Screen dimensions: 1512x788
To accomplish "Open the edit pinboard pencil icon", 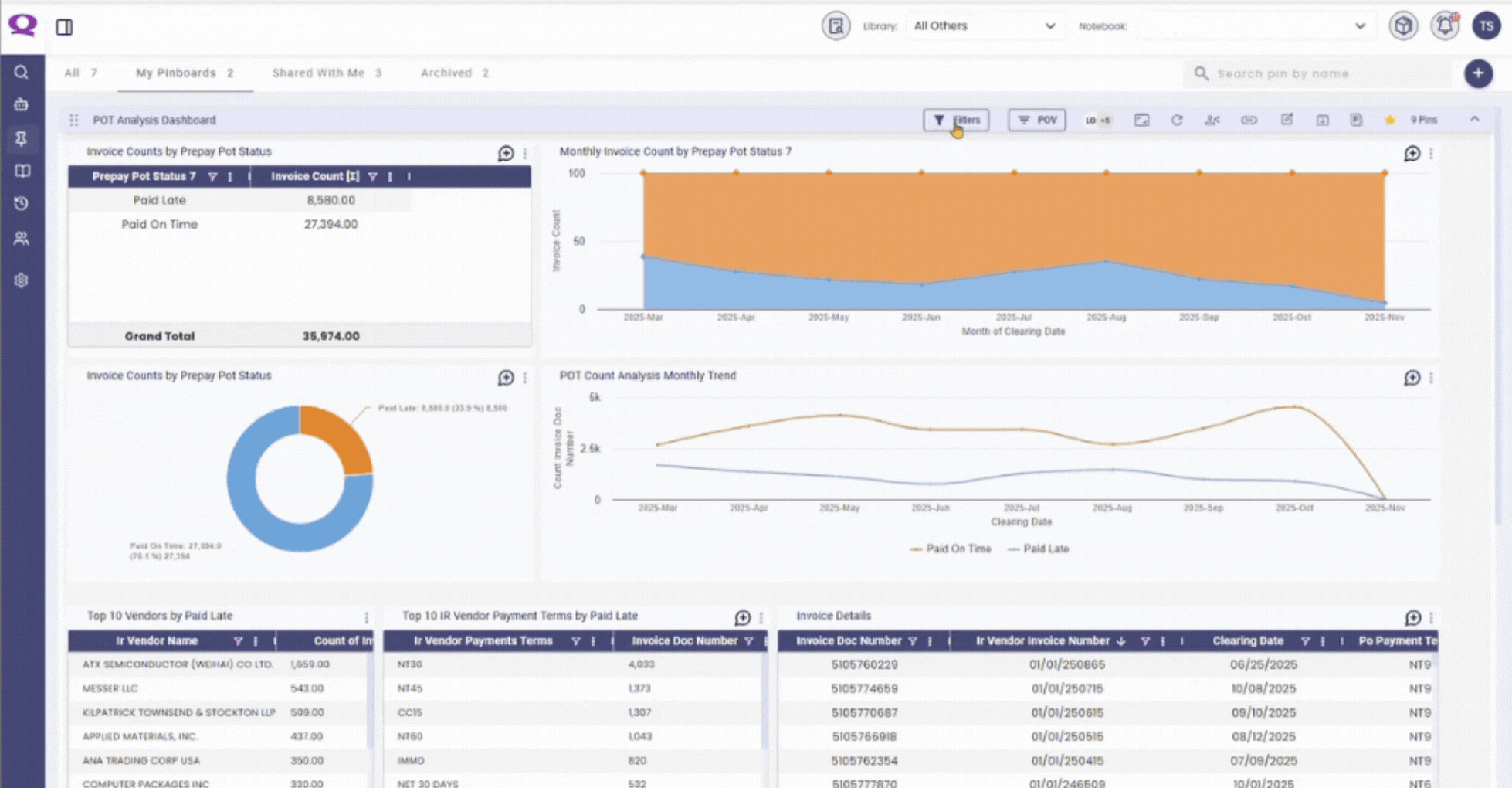I will point(1287,120).
